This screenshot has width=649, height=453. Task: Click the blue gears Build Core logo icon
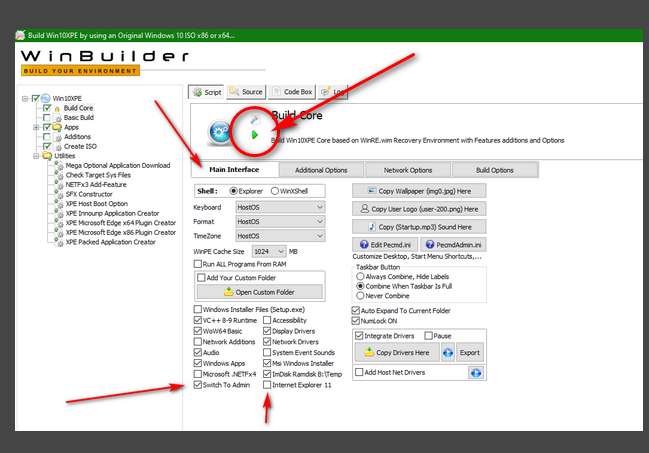(219, 132)
